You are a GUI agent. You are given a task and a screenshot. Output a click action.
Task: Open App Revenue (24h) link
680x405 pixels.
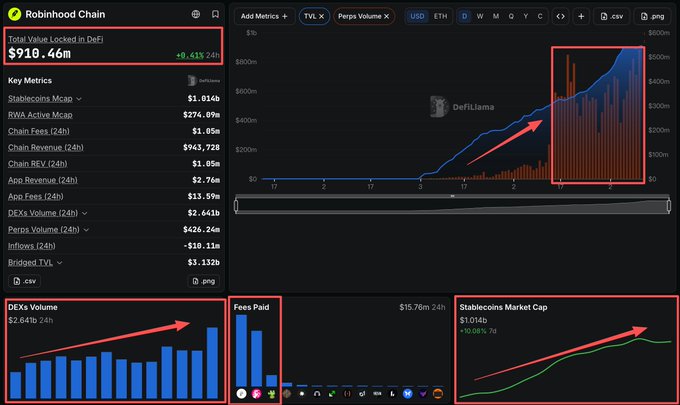click(x=42, y=180)
